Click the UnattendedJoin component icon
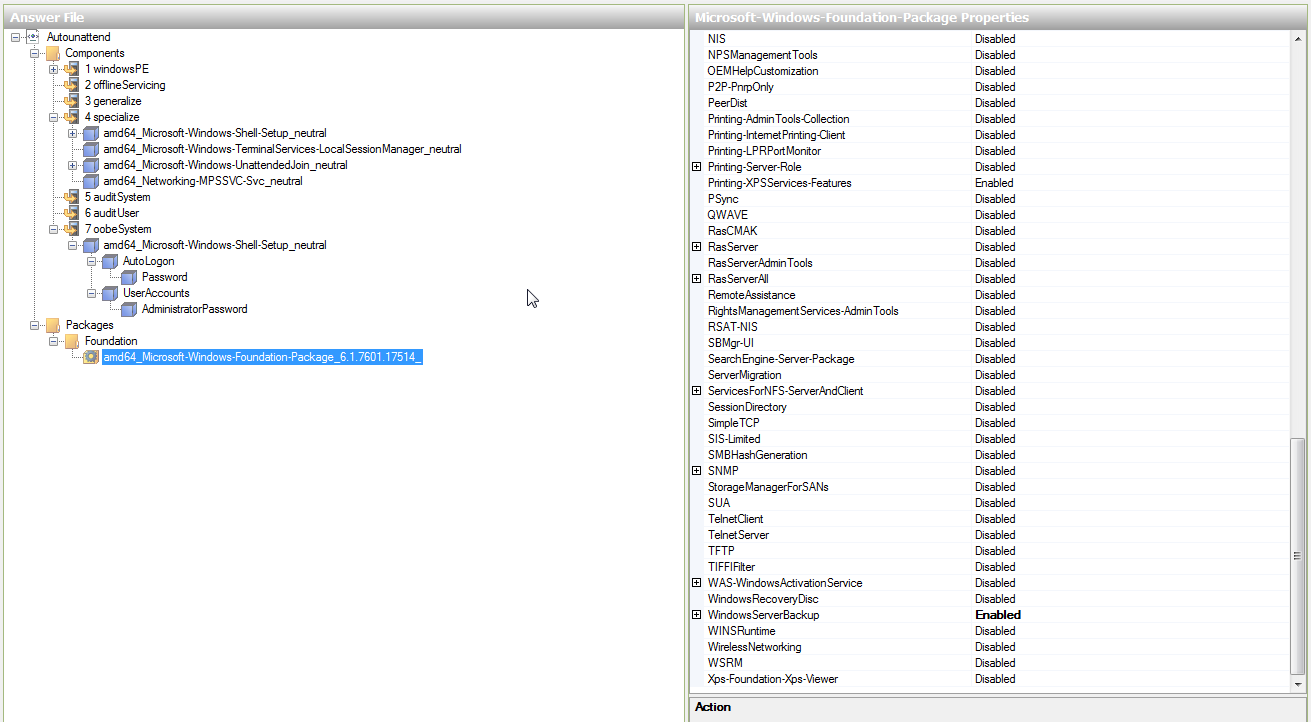Screen dimensions: 1311x722 (91, 165)
